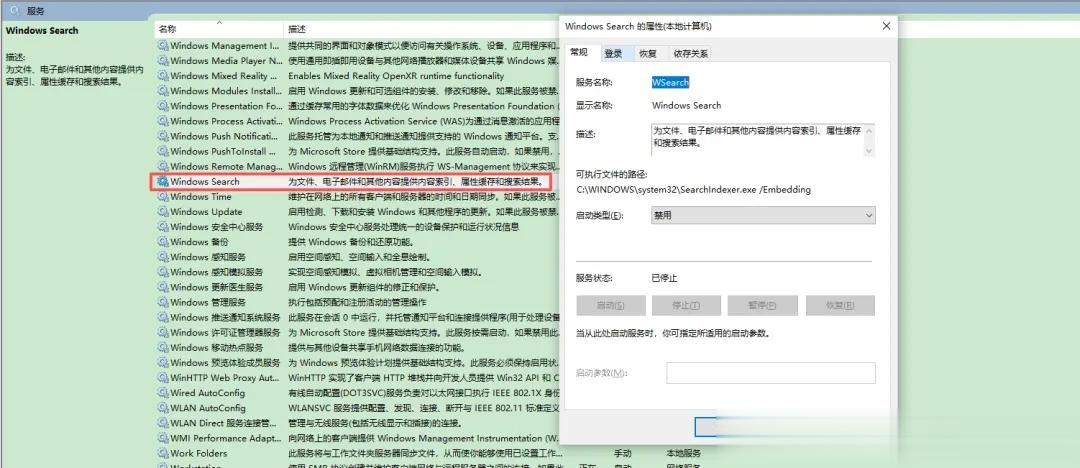Click the magnifier icon beside 服务 title
The image size is (1080, 468).
15,10
